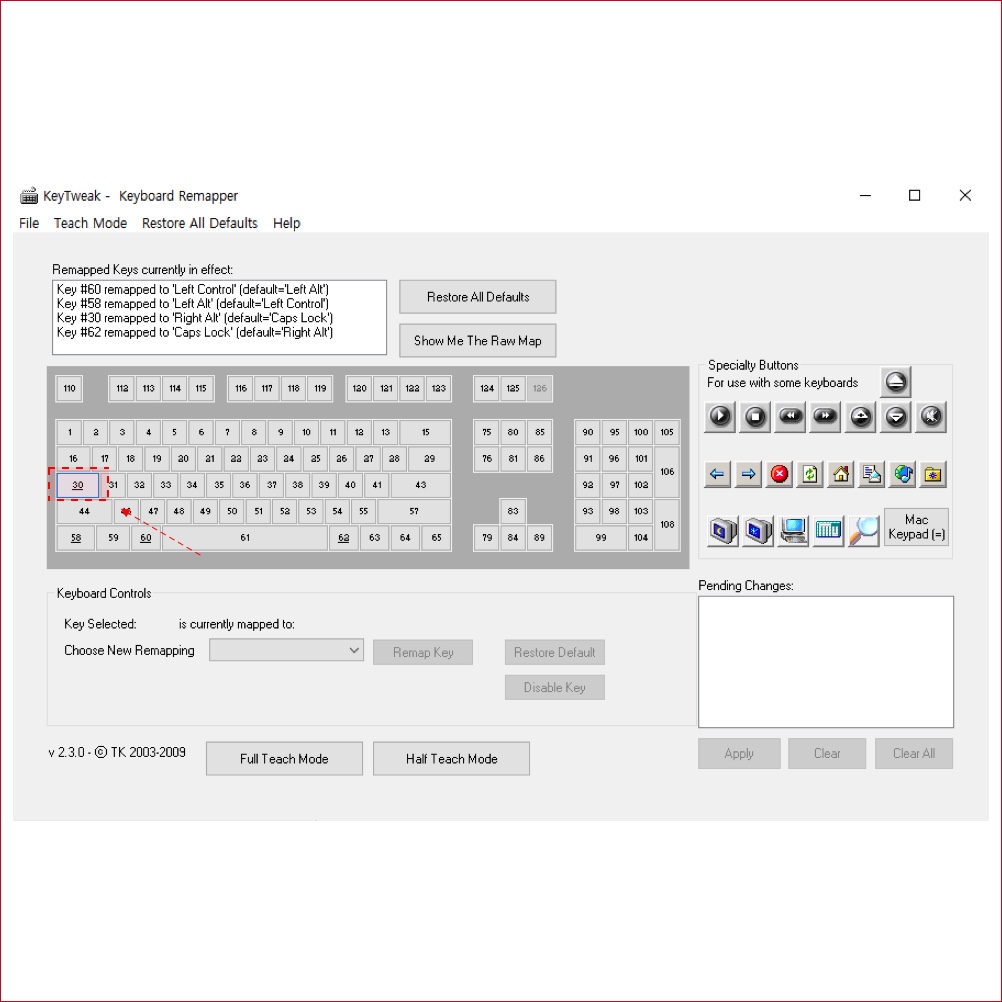Select key 90 on numpad layout
This screenshot has width=1002, height=1002.
pos(588,432)
